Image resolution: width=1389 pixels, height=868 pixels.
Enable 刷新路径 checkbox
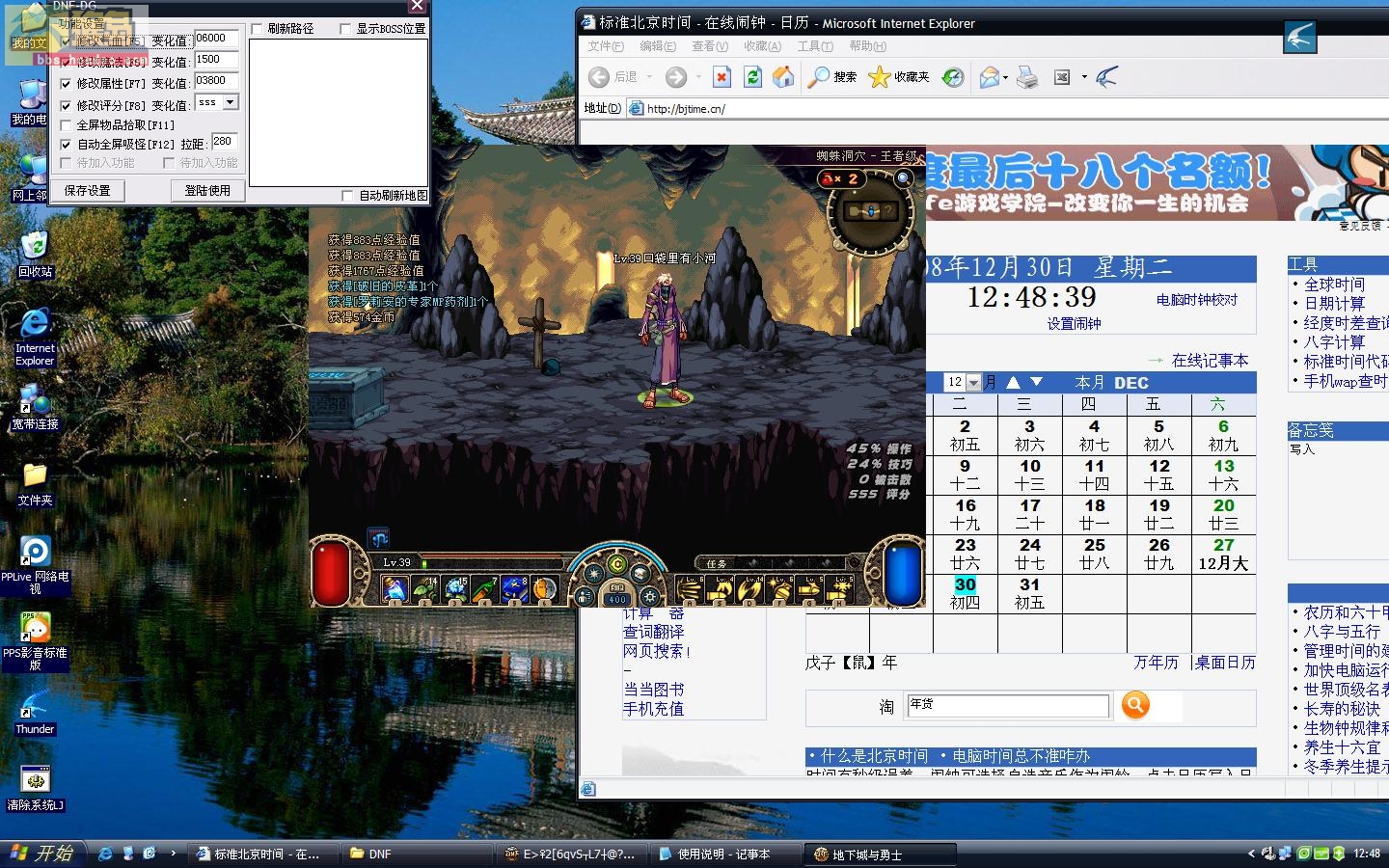(257, 29)
